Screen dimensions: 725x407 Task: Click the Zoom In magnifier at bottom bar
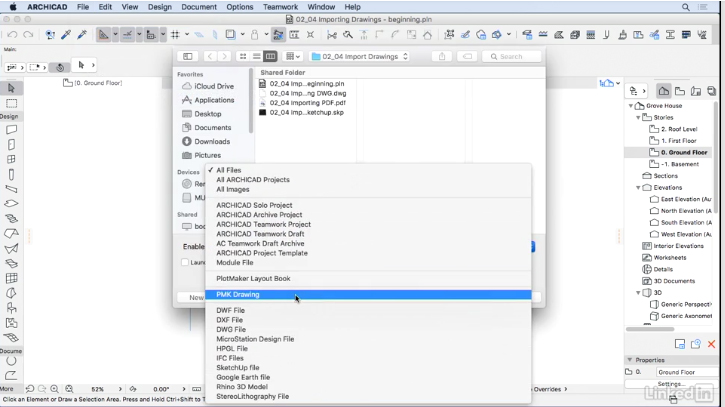55,389
